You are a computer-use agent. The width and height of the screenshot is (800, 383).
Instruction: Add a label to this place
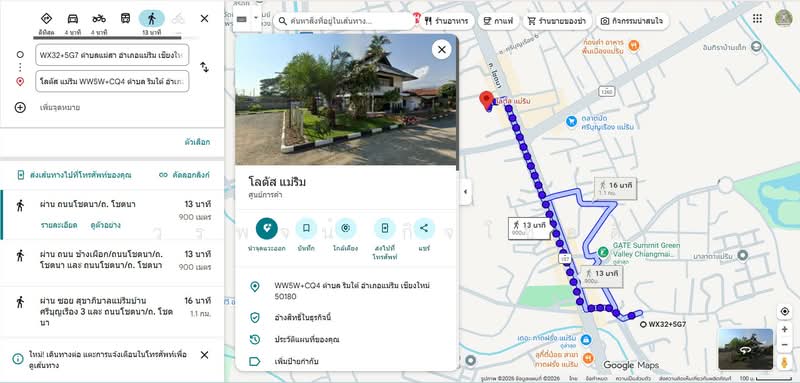coord(346,362)
